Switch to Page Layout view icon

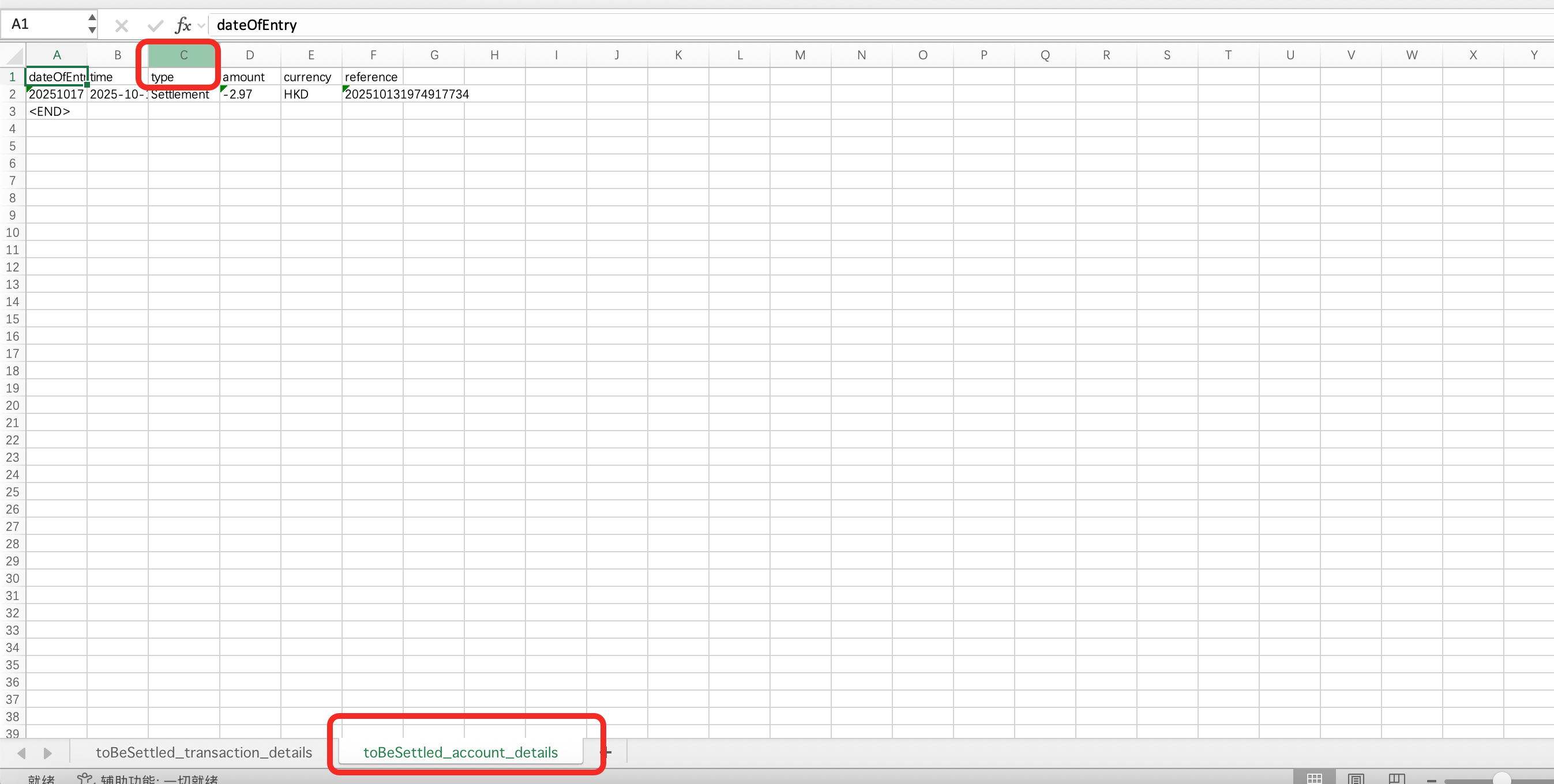click(x=1356, y=778)
